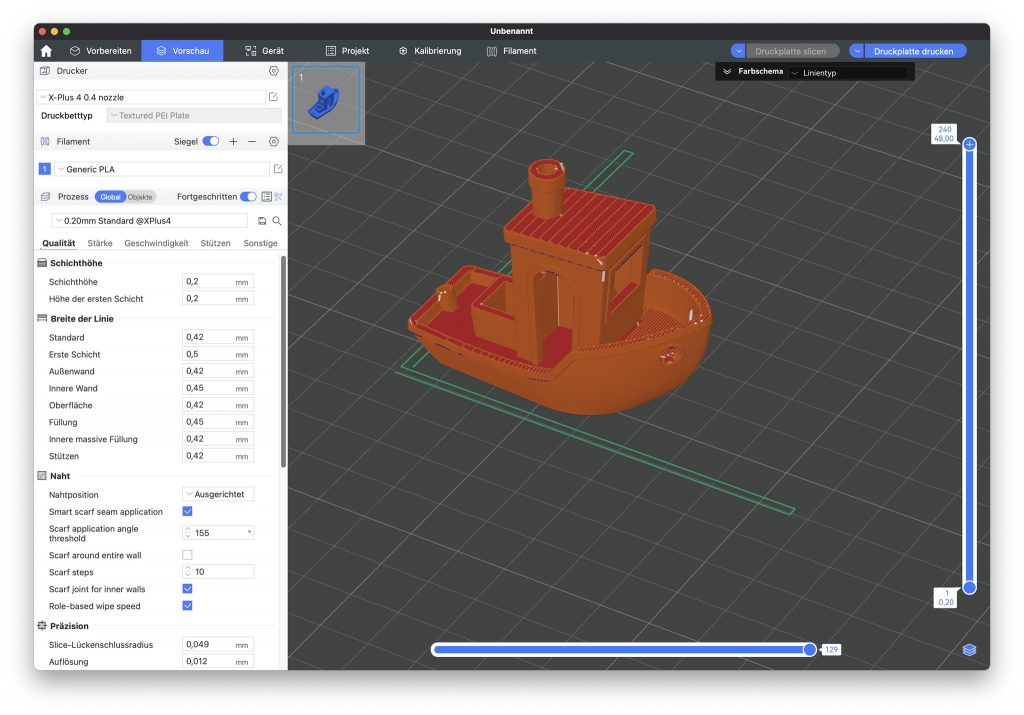Image resolution: width=1024 pixels, height=715 pixels.
Task: Click layers icon at bottom right of viewport
Action: click(968, 650)
